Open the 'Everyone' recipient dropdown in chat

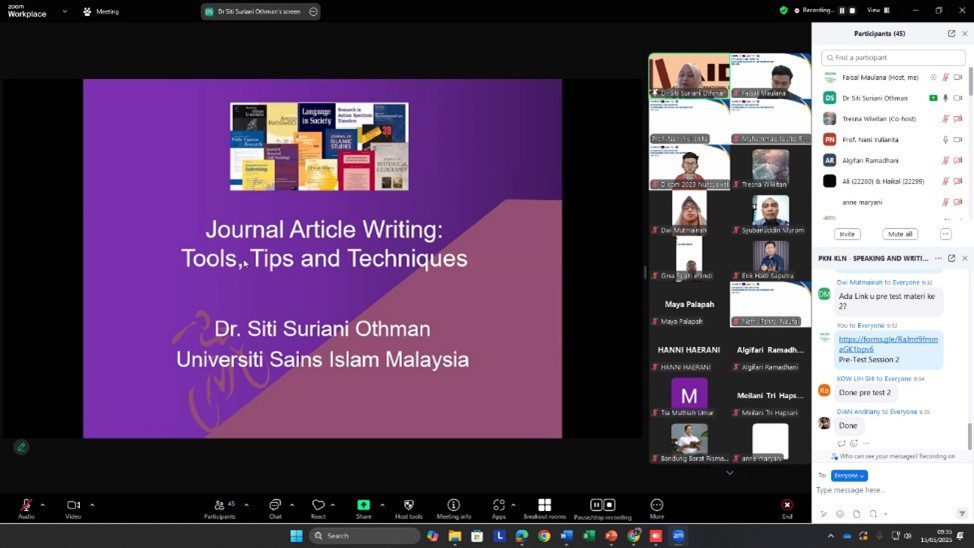click(849, 476)
